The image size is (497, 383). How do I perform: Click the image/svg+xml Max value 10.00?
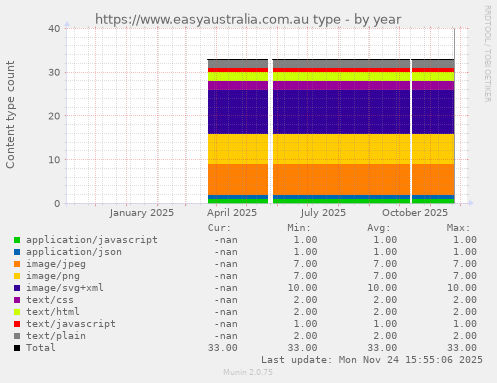tap(462, 288)
